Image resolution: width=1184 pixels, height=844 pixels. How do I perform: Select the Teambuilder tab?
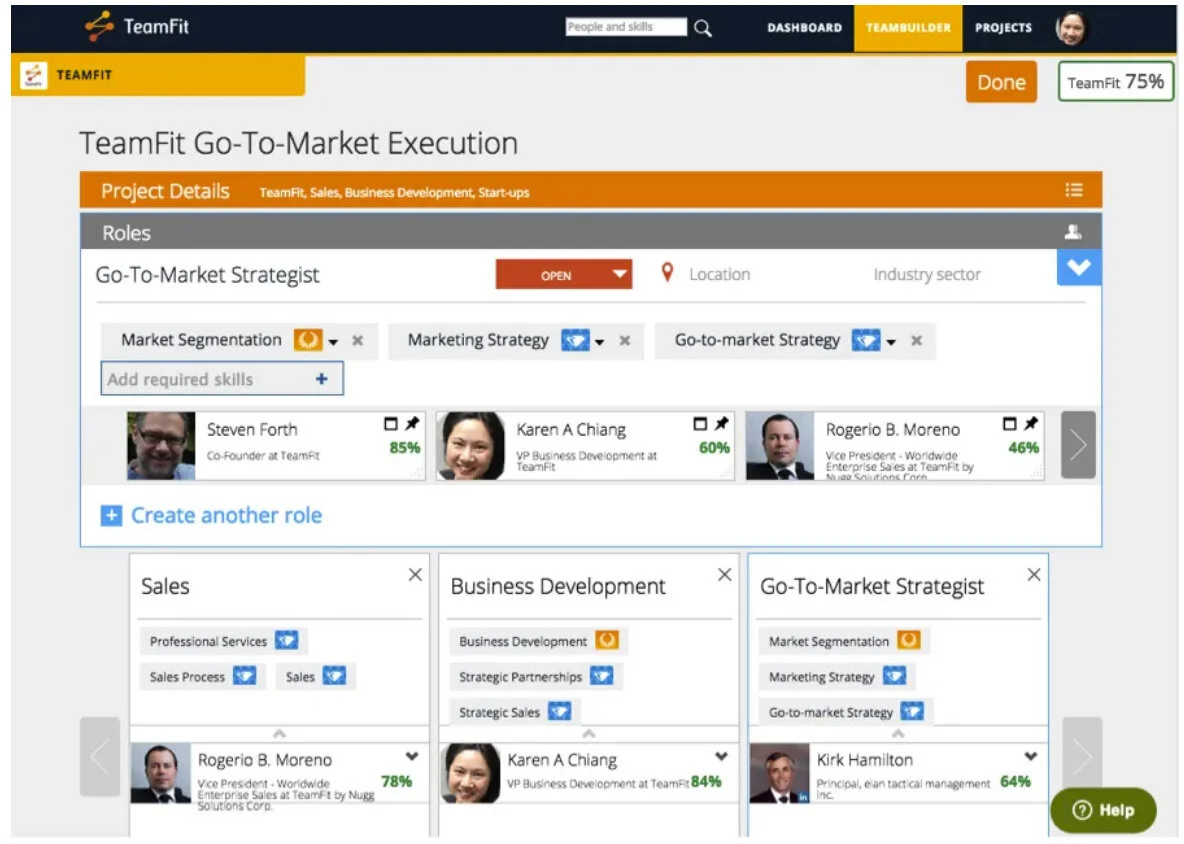tap(908, 28)
